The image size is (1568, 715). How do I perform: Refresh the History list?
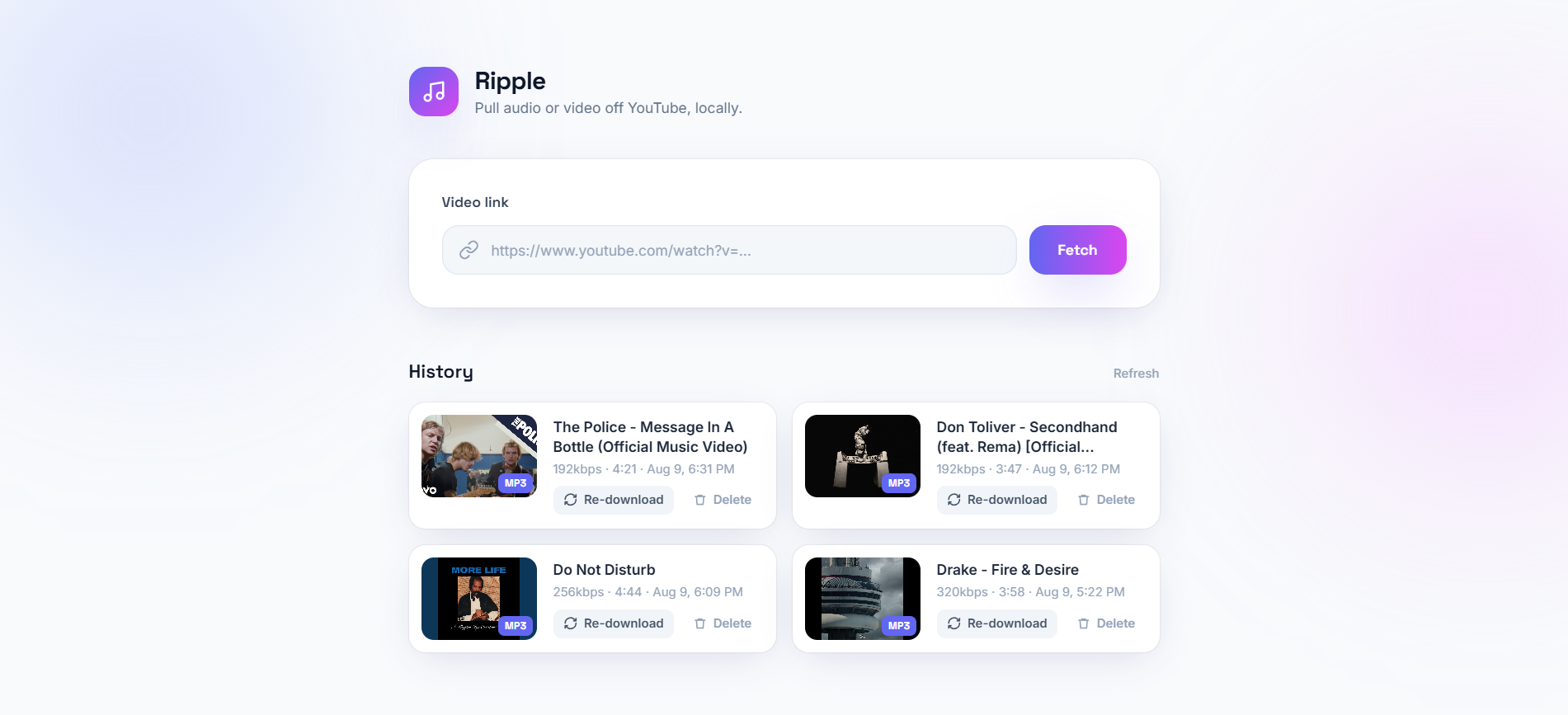point(1136,374)
